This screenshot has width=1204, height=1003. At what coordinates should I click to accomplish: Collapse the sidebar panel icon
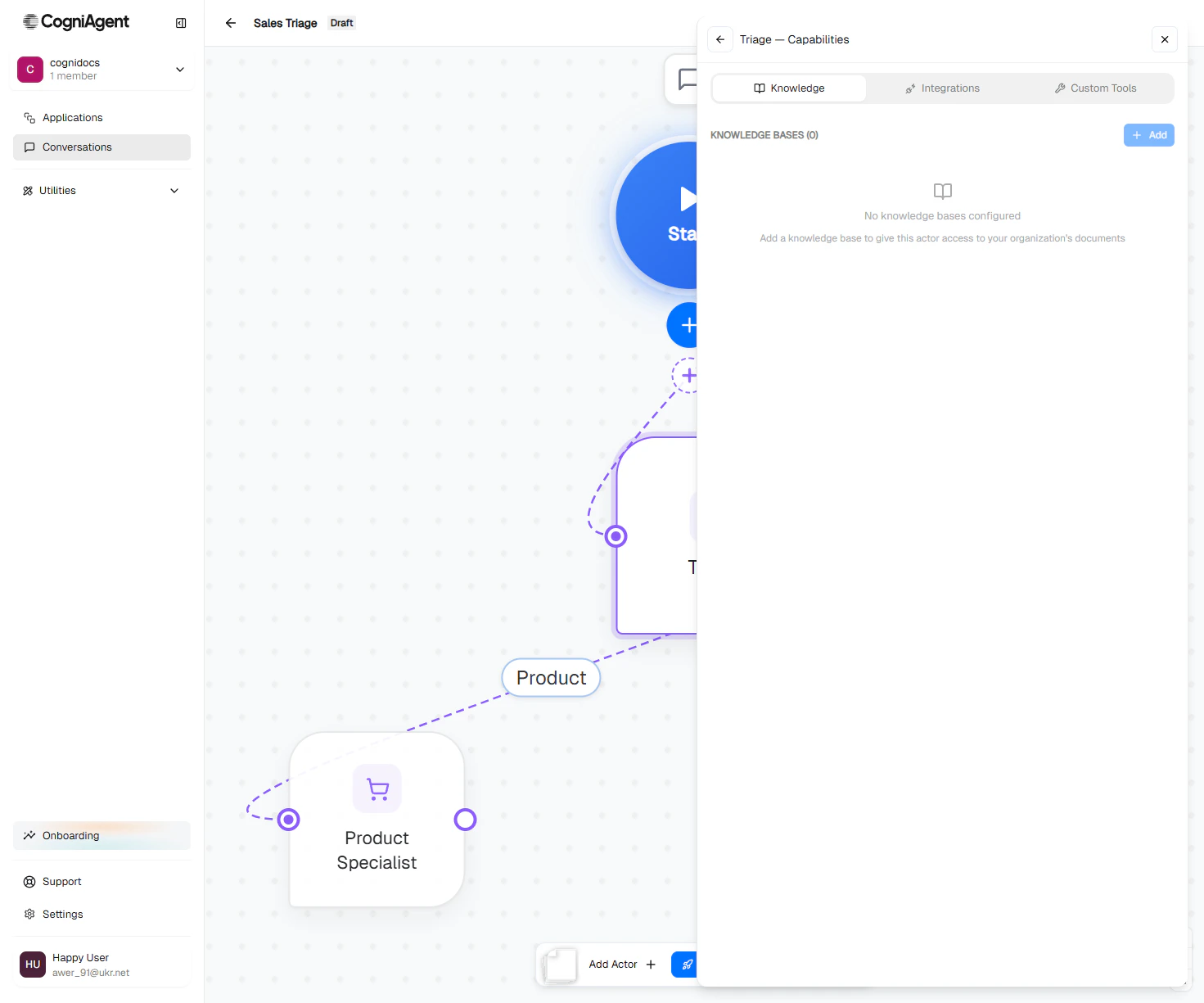[181, 23]
